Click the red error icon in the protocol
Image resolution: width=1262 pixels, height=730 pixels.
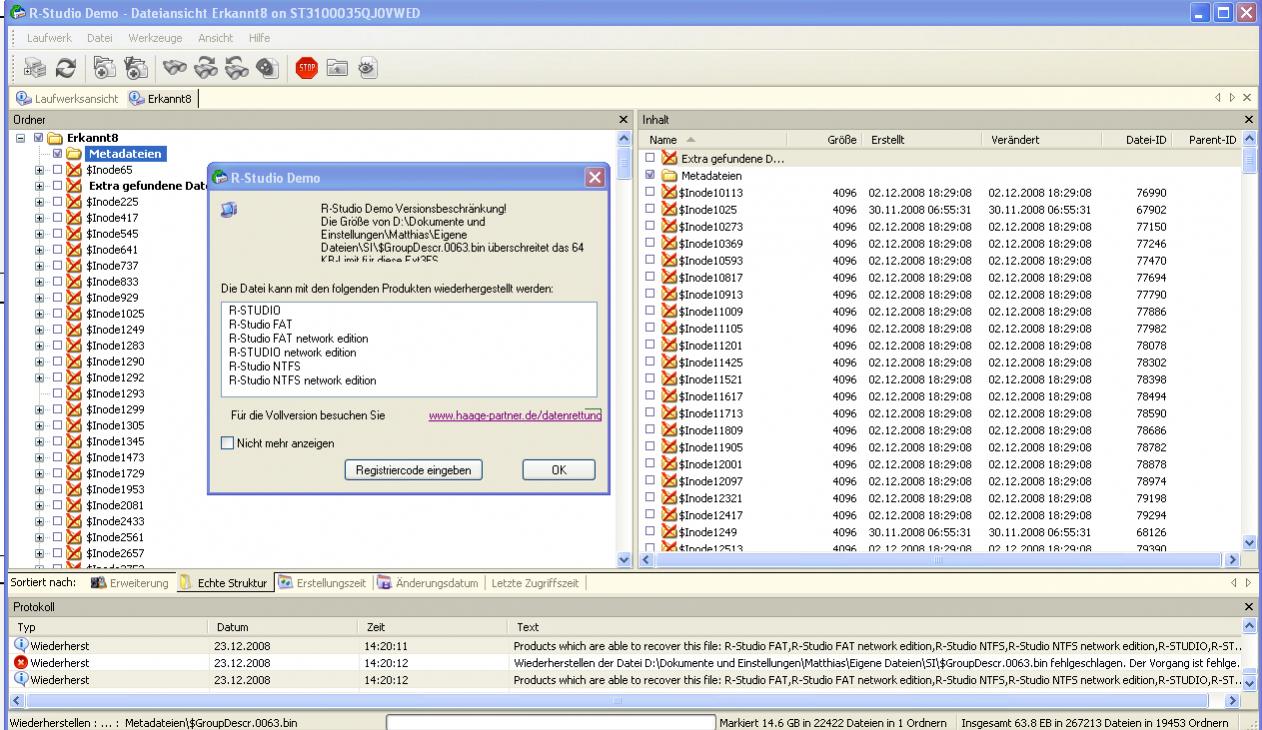(21, 662)
